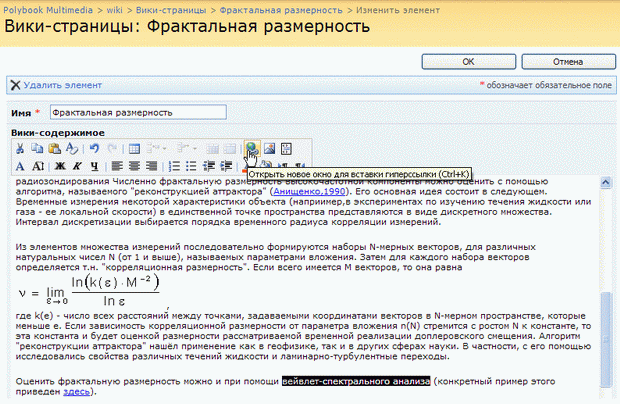This screenshot has width=620, height=404.
Task: Align text to the left
Action: coord(117,166)
